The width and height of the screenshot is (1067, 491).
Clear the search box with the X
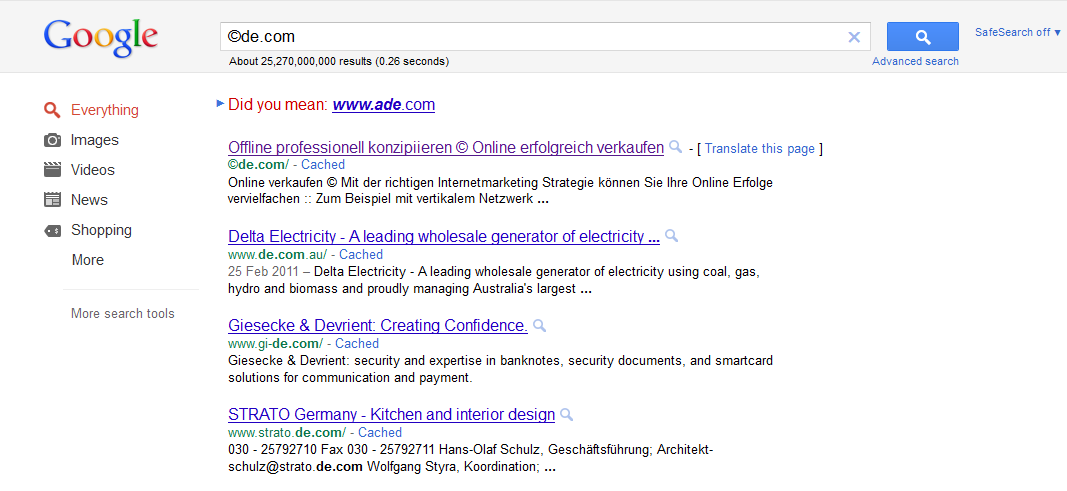pyautogui.click(x=854, y=37)
